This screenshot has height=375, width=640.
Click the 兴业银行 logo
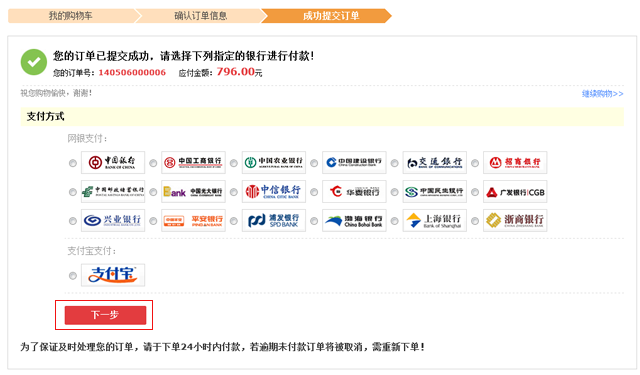click(113, 220)
